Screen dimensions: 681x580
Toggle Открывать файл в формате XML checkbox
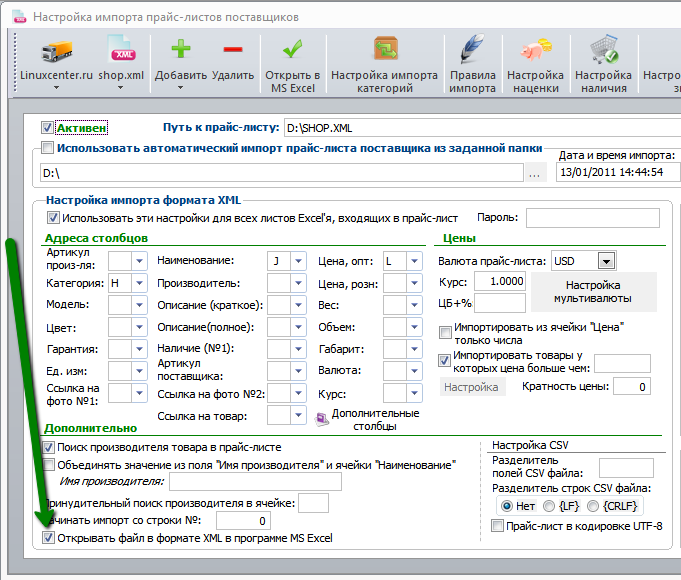click(x=49, y=538)
